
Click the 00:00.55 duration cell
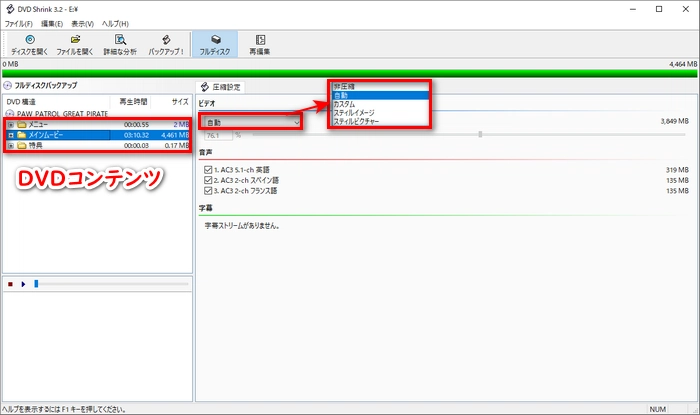coord(137,124)
